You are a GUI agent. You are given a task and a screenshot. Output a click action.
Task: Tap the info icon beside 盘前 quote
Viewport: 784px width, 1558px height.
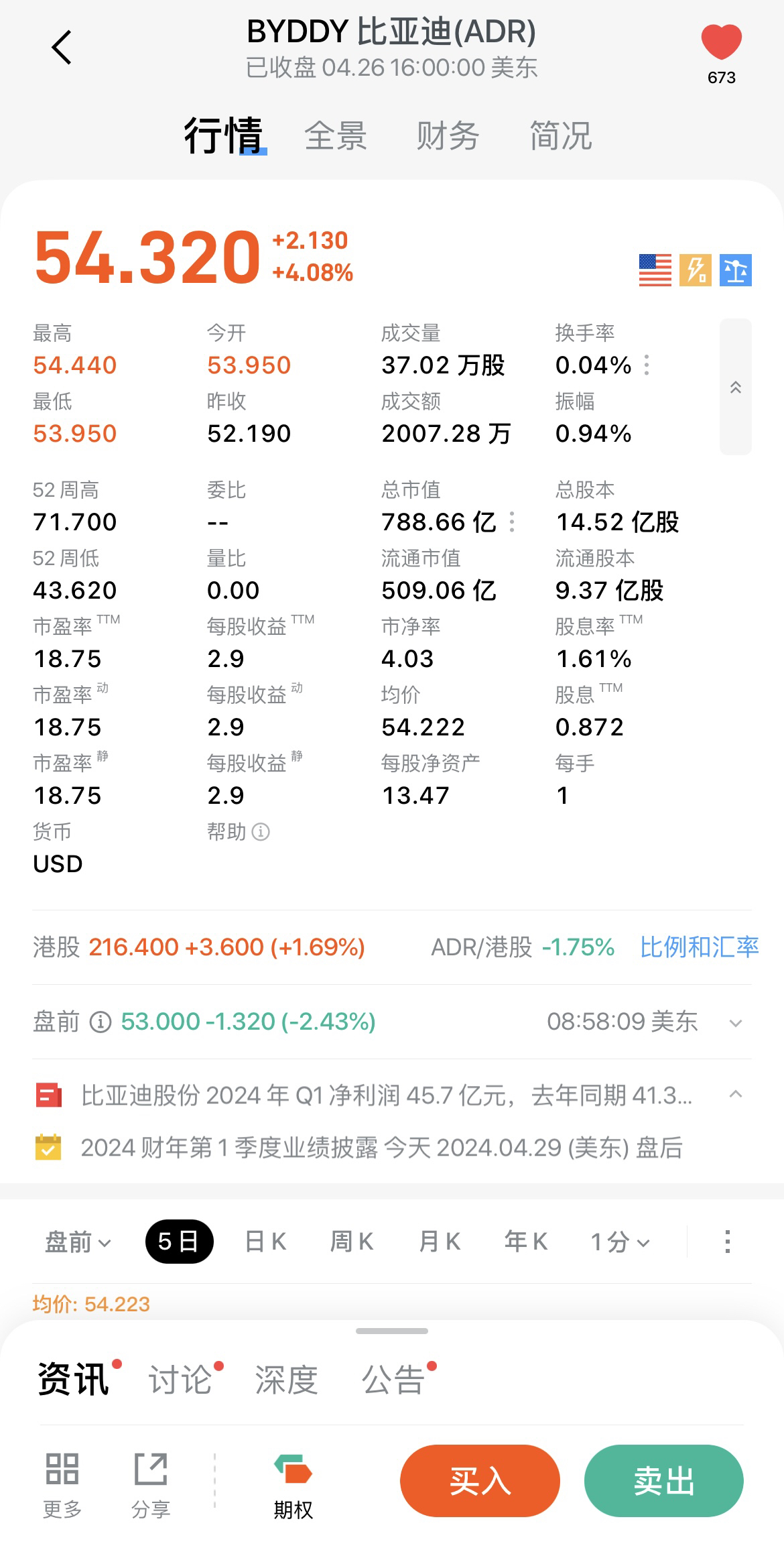pyautogui.click(x=101, y=1022)
